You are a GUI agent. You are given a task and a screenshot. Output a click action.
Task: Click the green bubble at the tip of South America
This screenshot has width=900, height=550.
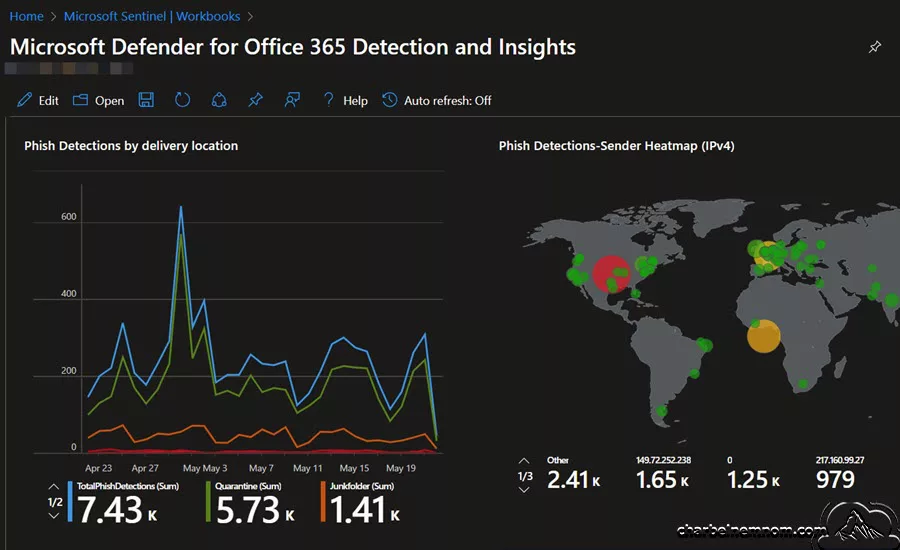point(661,411)
